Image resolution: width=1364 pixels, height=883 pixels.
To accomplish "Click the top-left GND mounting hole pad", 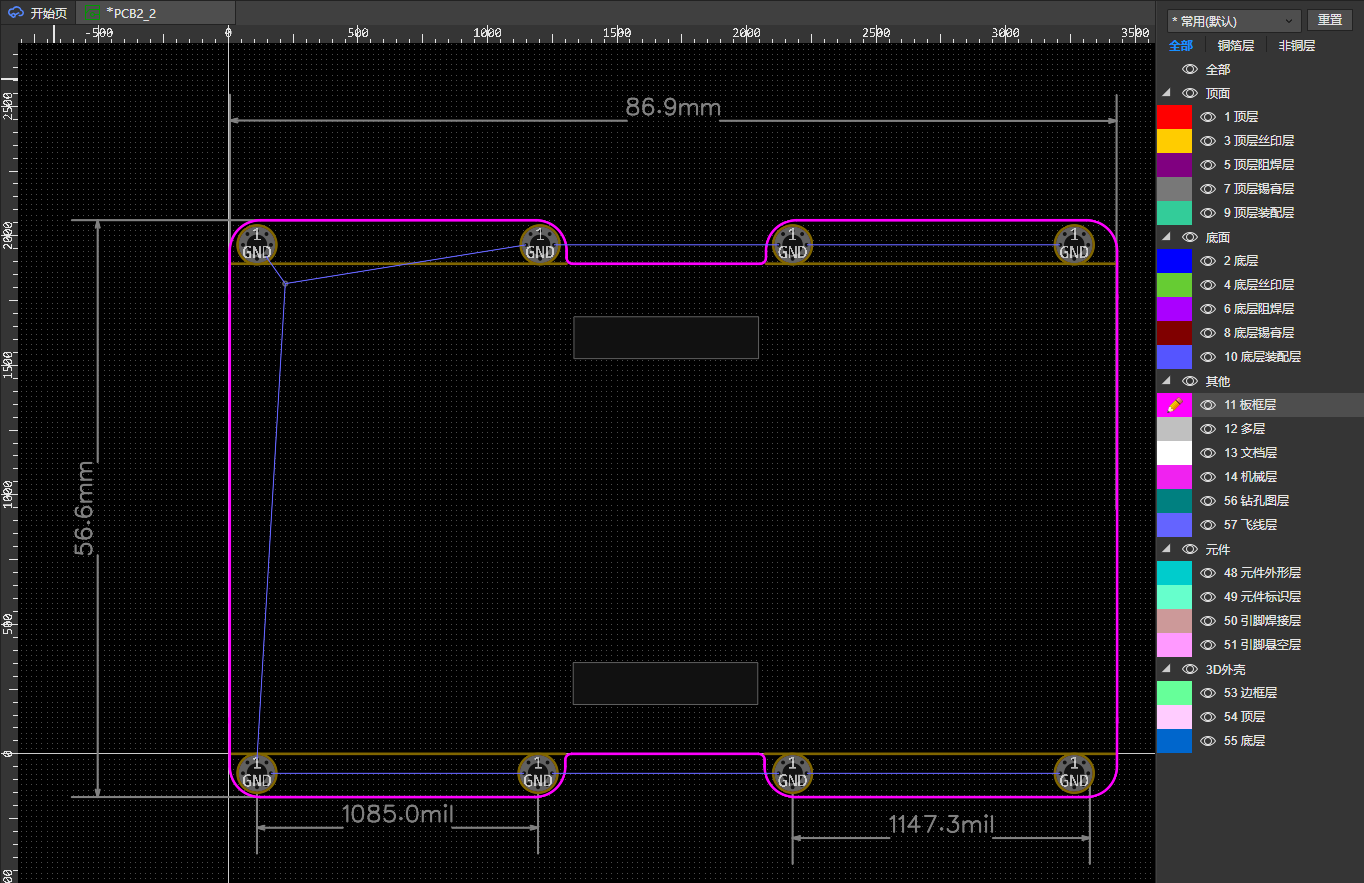I will (x=257, y=244).
